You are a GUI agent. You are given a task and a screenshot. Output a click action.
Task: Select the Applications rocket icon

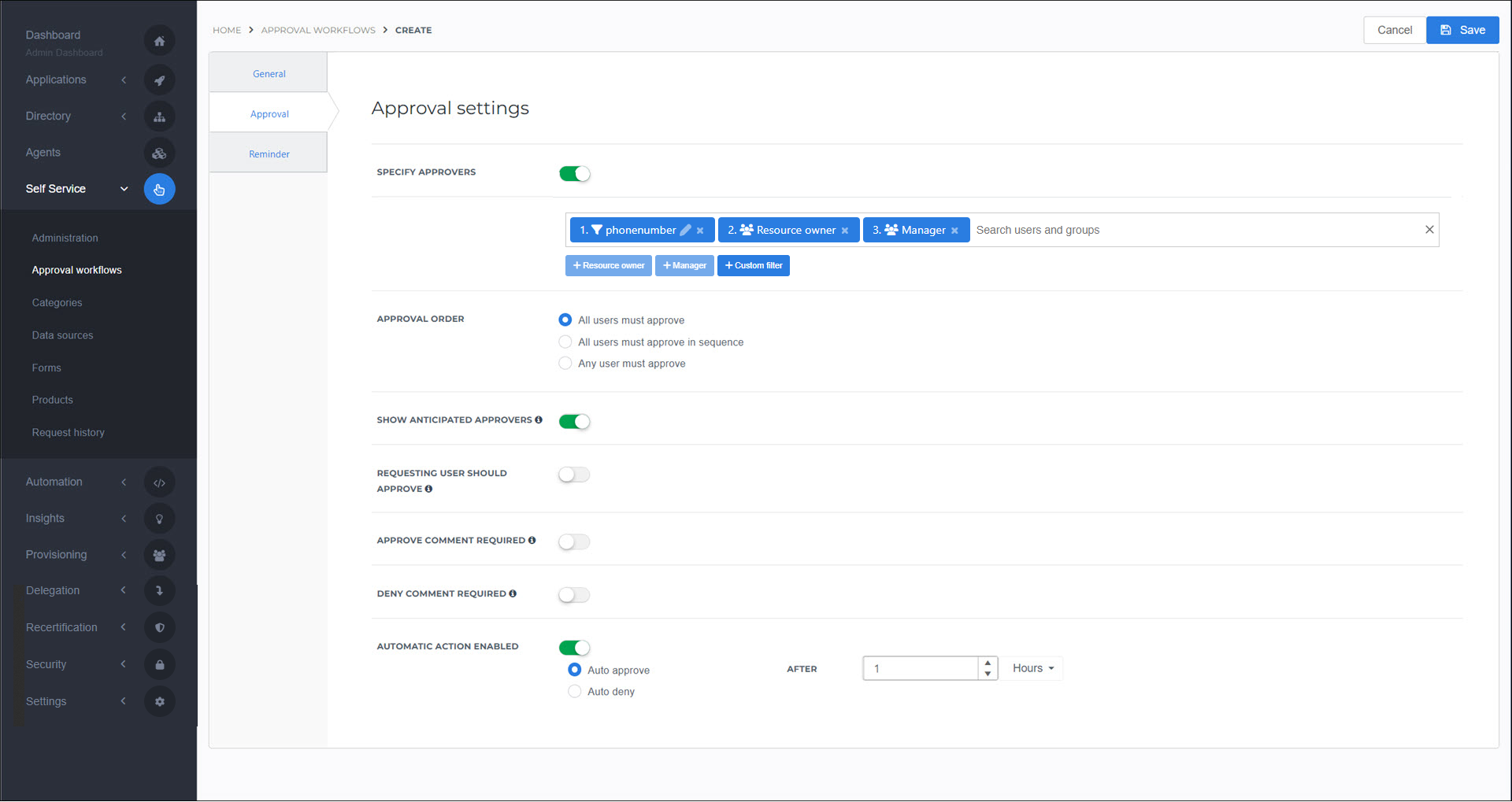160,79
